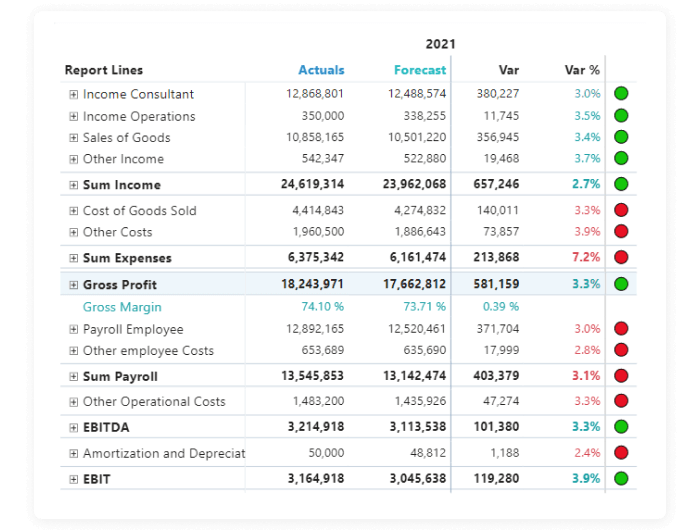
Task: Sort by the Var column header
Action: click(x=509, y=70)
